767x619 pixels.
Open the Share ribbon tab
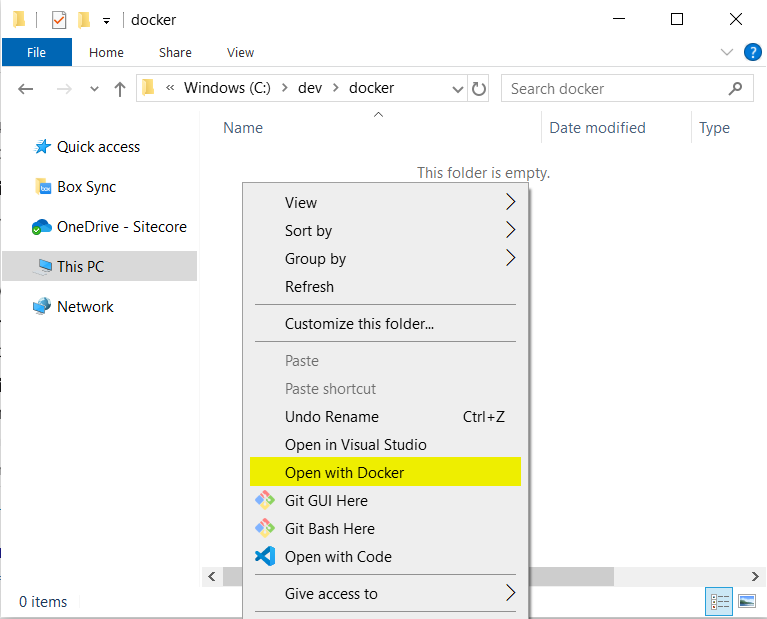point(175,52)
